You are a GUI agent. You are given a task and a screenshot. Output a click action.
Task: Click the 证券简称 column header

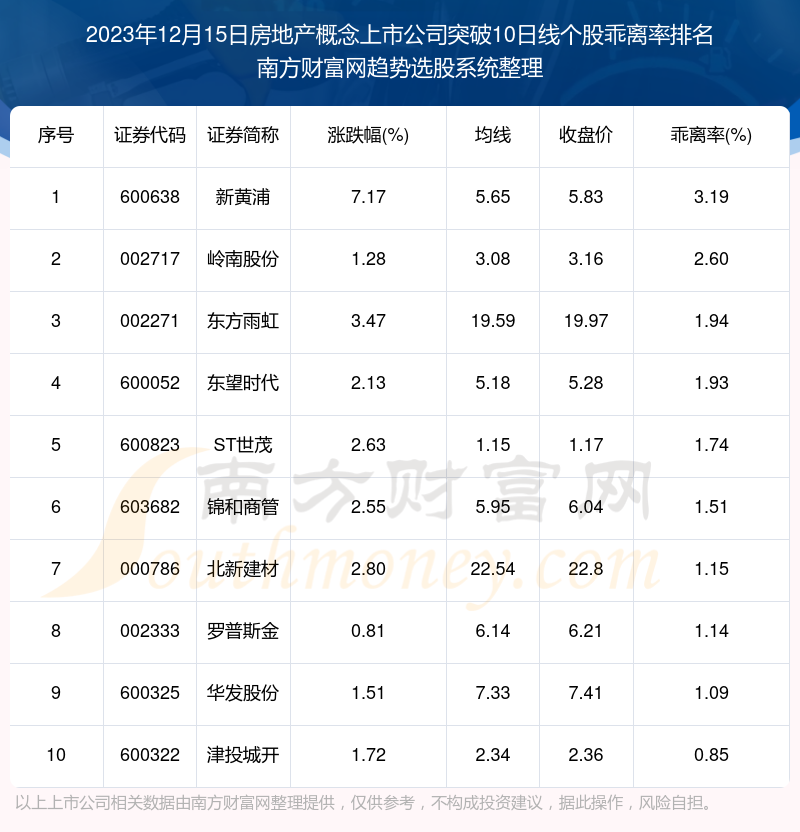[x=243, y=135]
